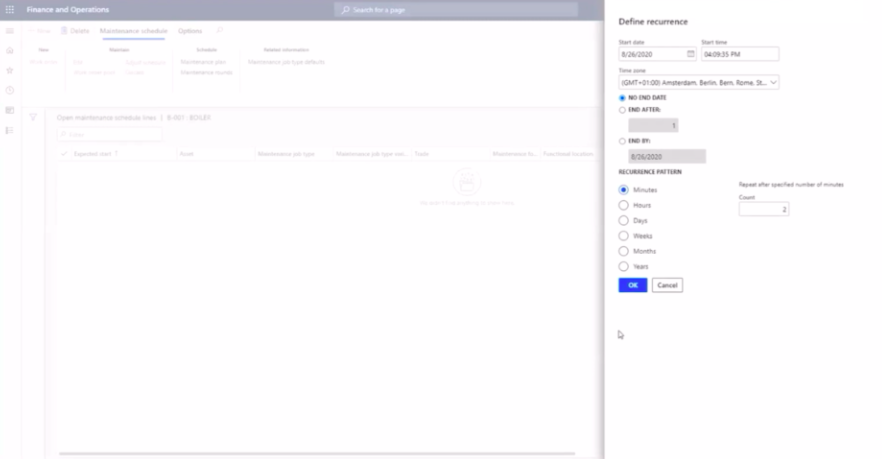Click End by date field
The image size is (882, 459).
(x=667, y=156)
